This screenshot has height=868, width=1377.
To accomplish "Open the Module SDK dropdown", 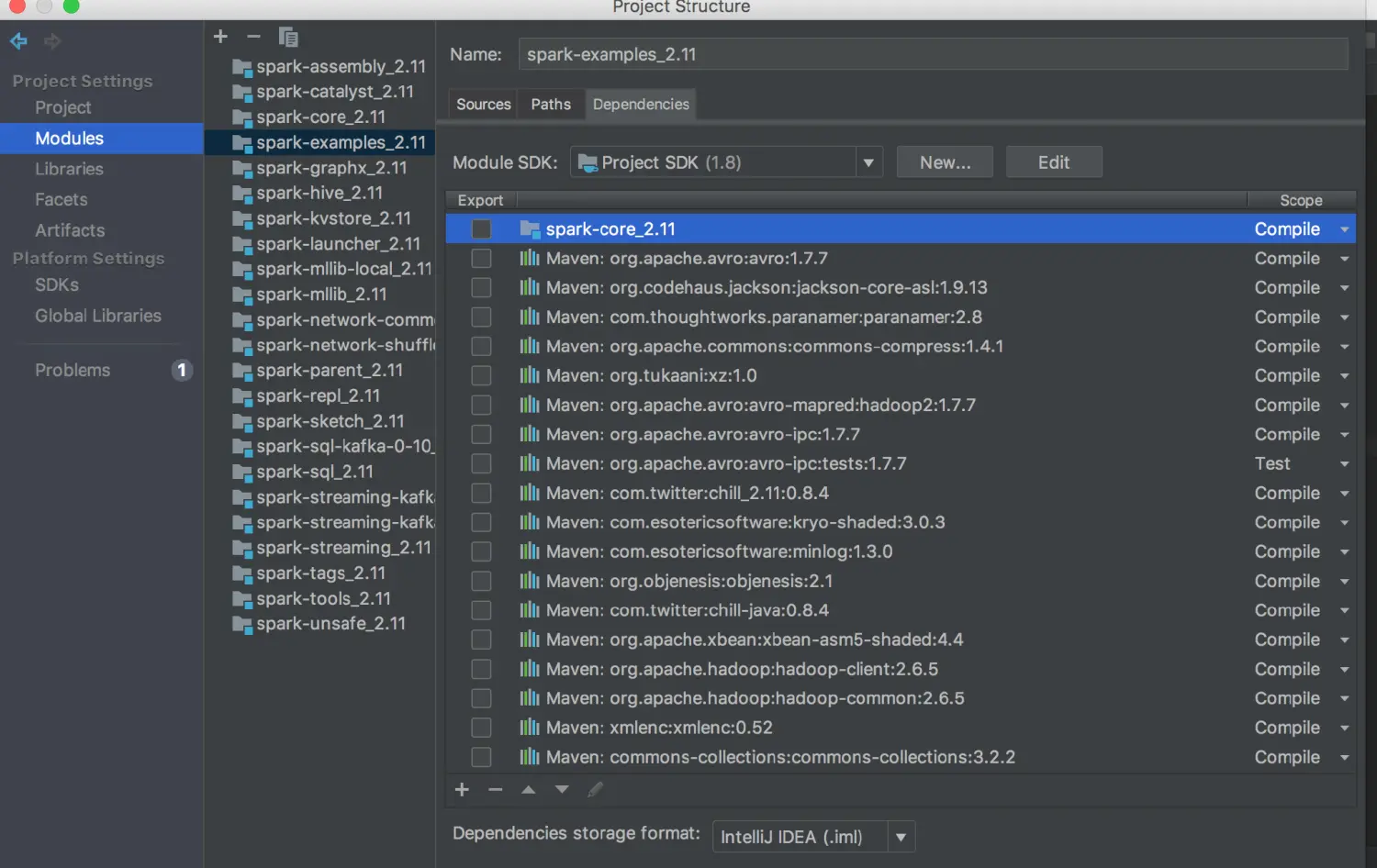I will click(868, 162).
